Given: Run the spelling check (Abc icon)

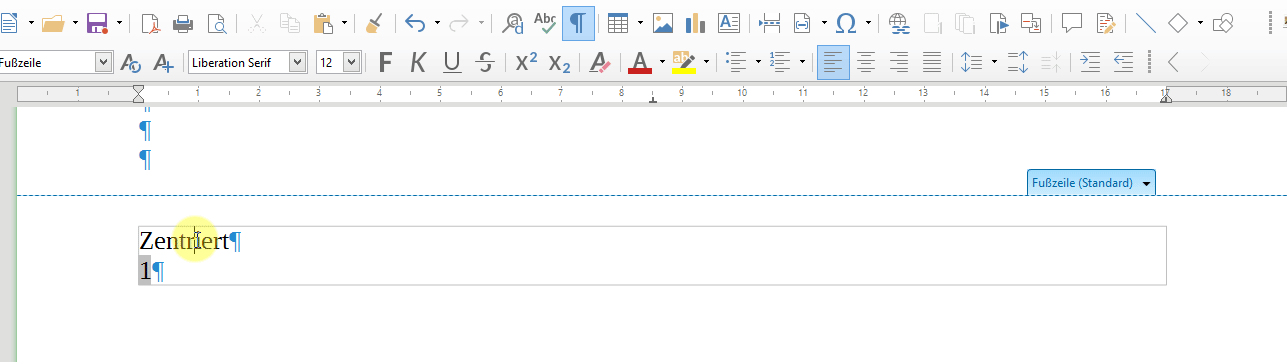Looking at the screenshot, I should point(545,22).
